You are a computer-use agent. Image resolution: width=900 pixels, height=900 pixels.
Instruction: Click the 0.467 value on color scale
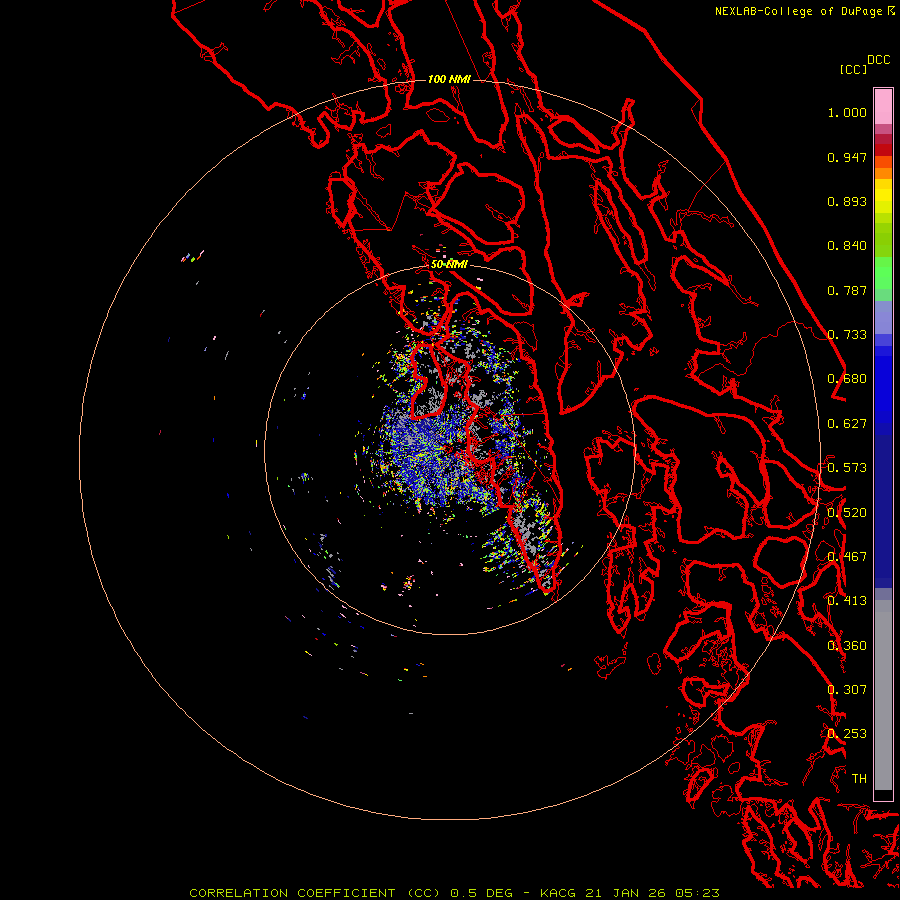tap(847, 557)
